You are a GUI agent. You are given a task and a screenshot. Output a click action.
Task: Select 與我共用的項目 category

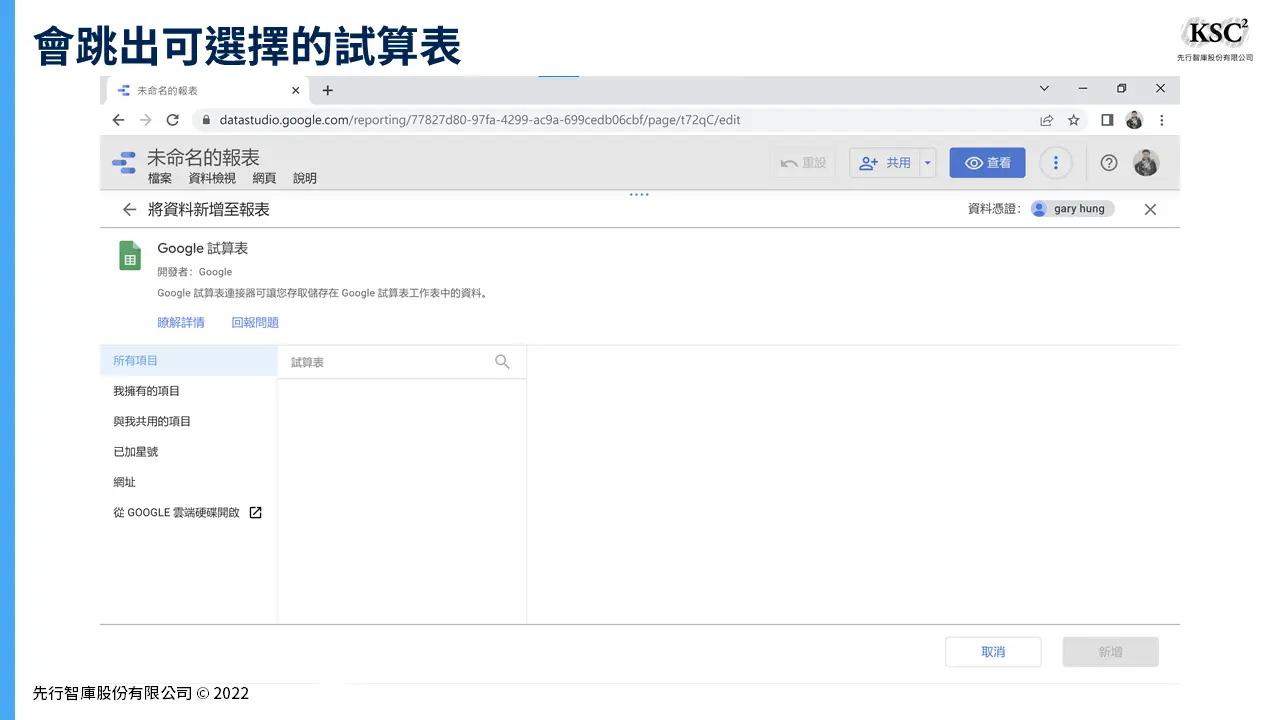click(x=188, y=421)
